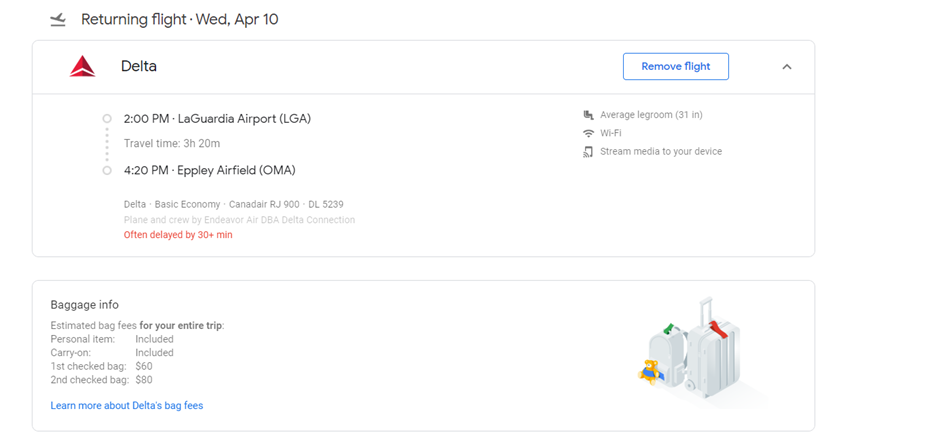Click the Often delayed by 30+ min warning

pyautogui.click(x=178, y=235)
